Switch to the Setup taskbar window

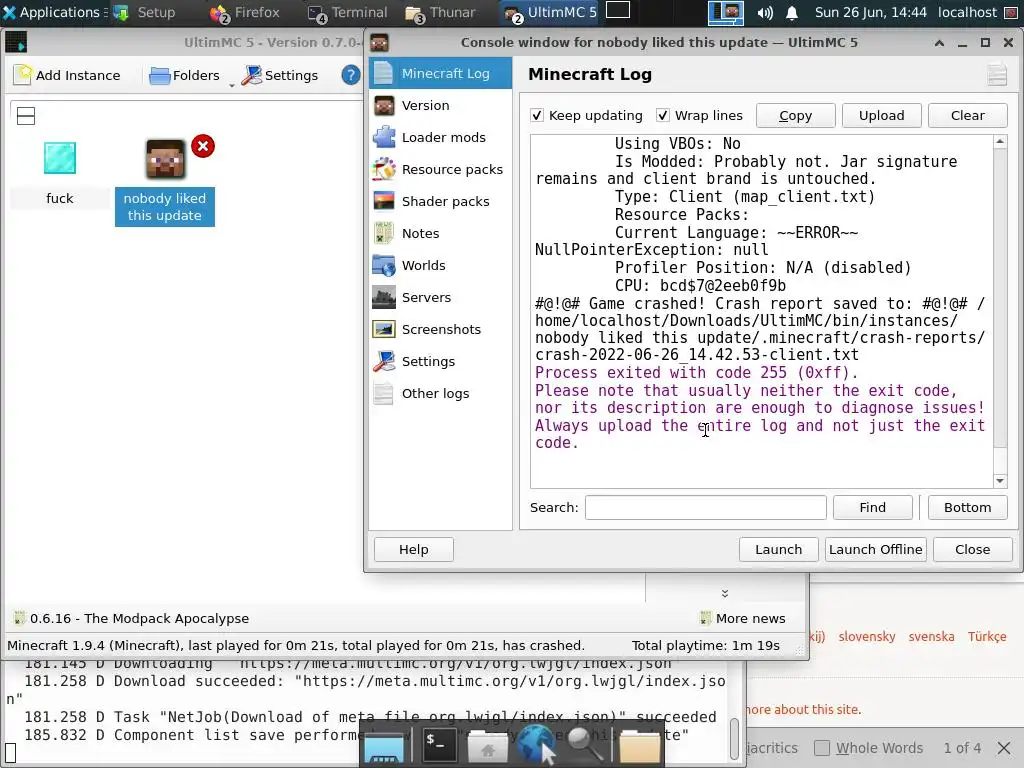click(x=144, y=12)
